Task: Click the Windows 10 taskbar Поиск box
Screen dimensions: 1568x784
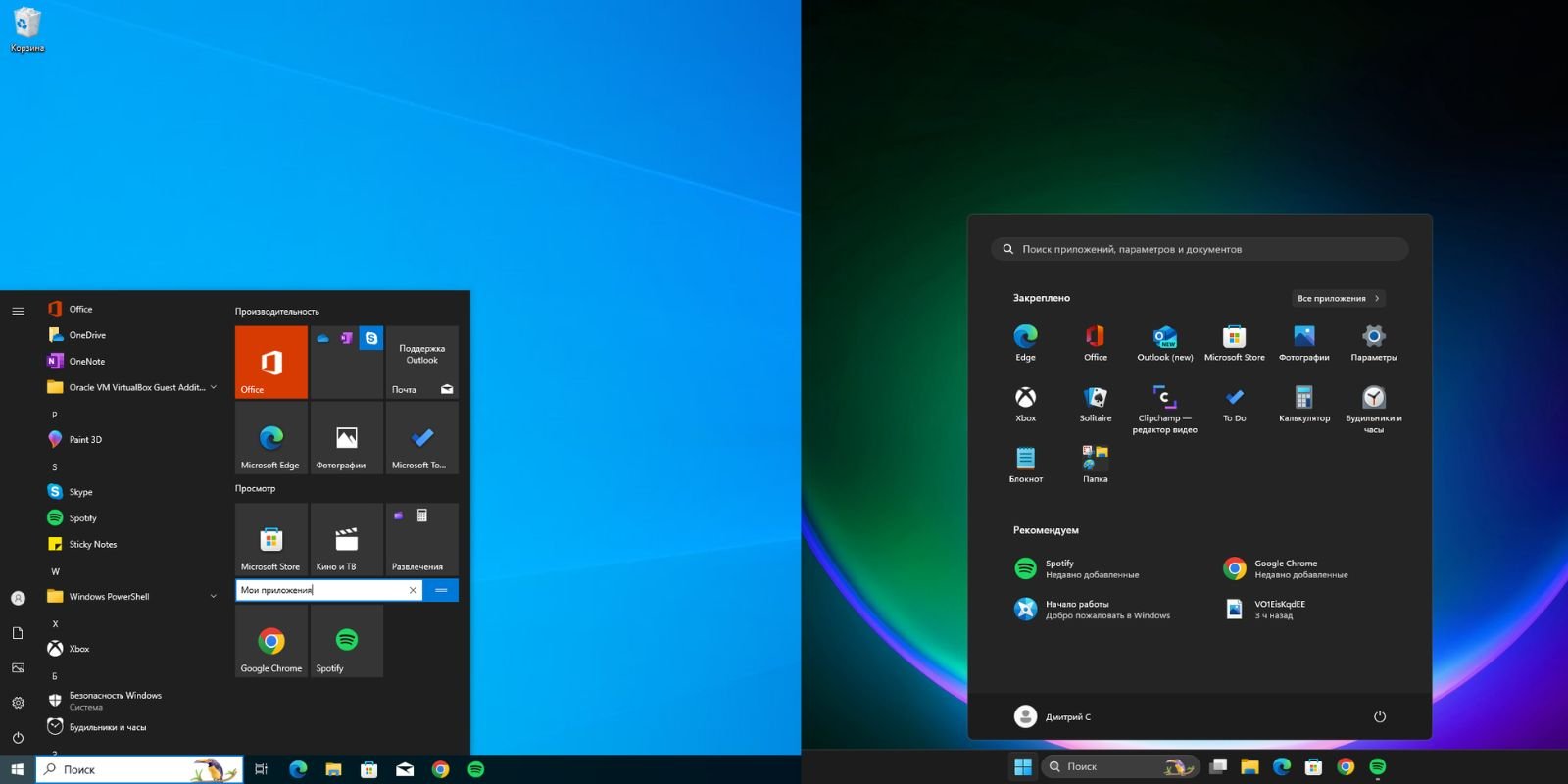Action: pyautogui.click(x=139, y=769)
